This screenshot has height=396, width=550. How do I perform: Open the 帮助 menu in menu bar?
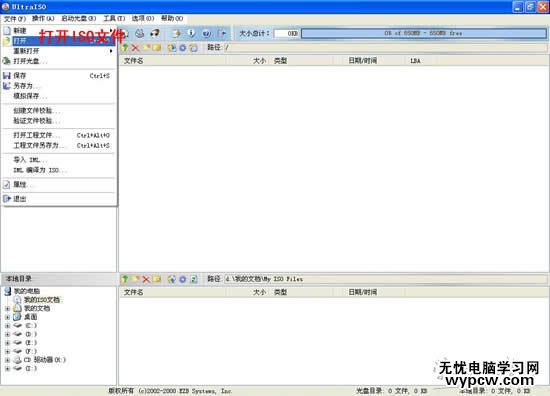(172, 18)
